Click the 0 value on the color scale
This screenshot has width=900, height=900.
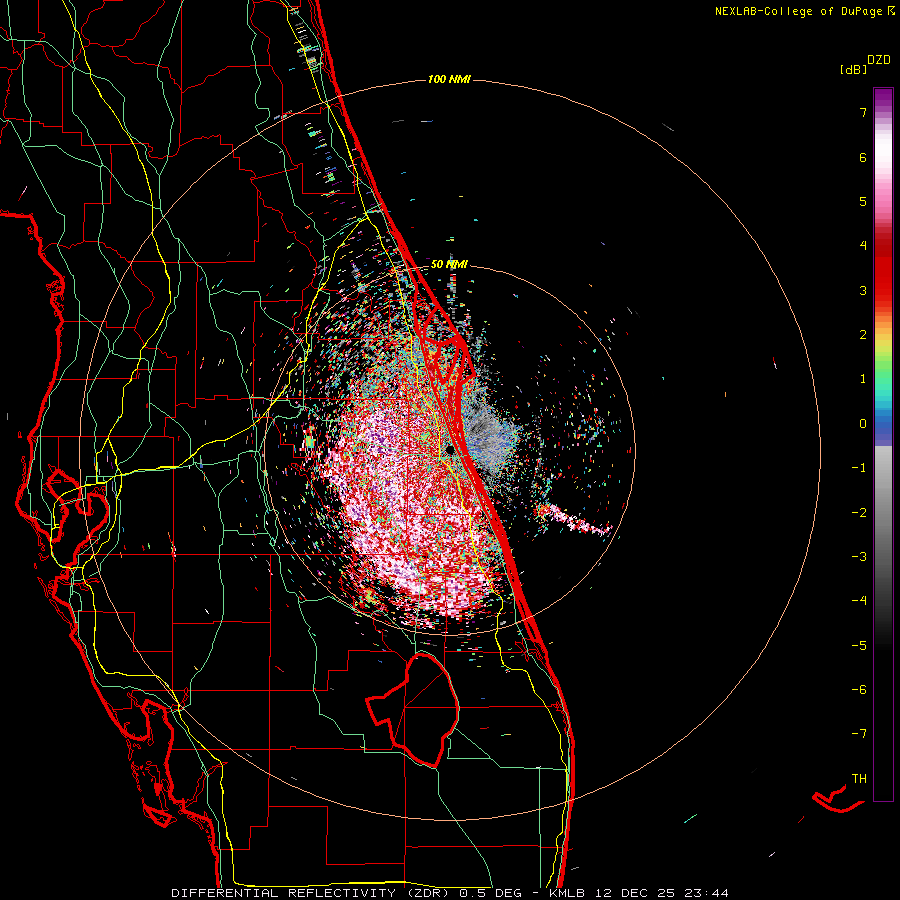click(x=863, y=424)
